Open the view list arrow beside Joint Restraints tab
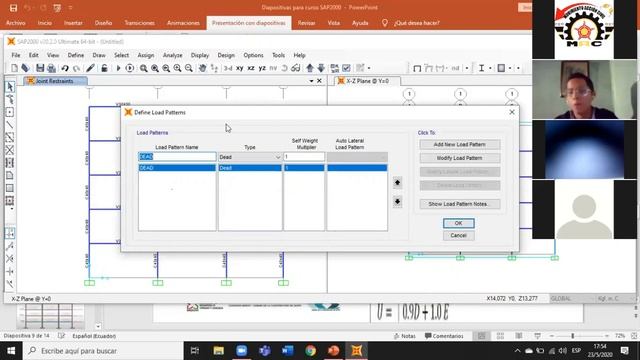The width and height of the screenshot is (640, 360). click(311, 81)
